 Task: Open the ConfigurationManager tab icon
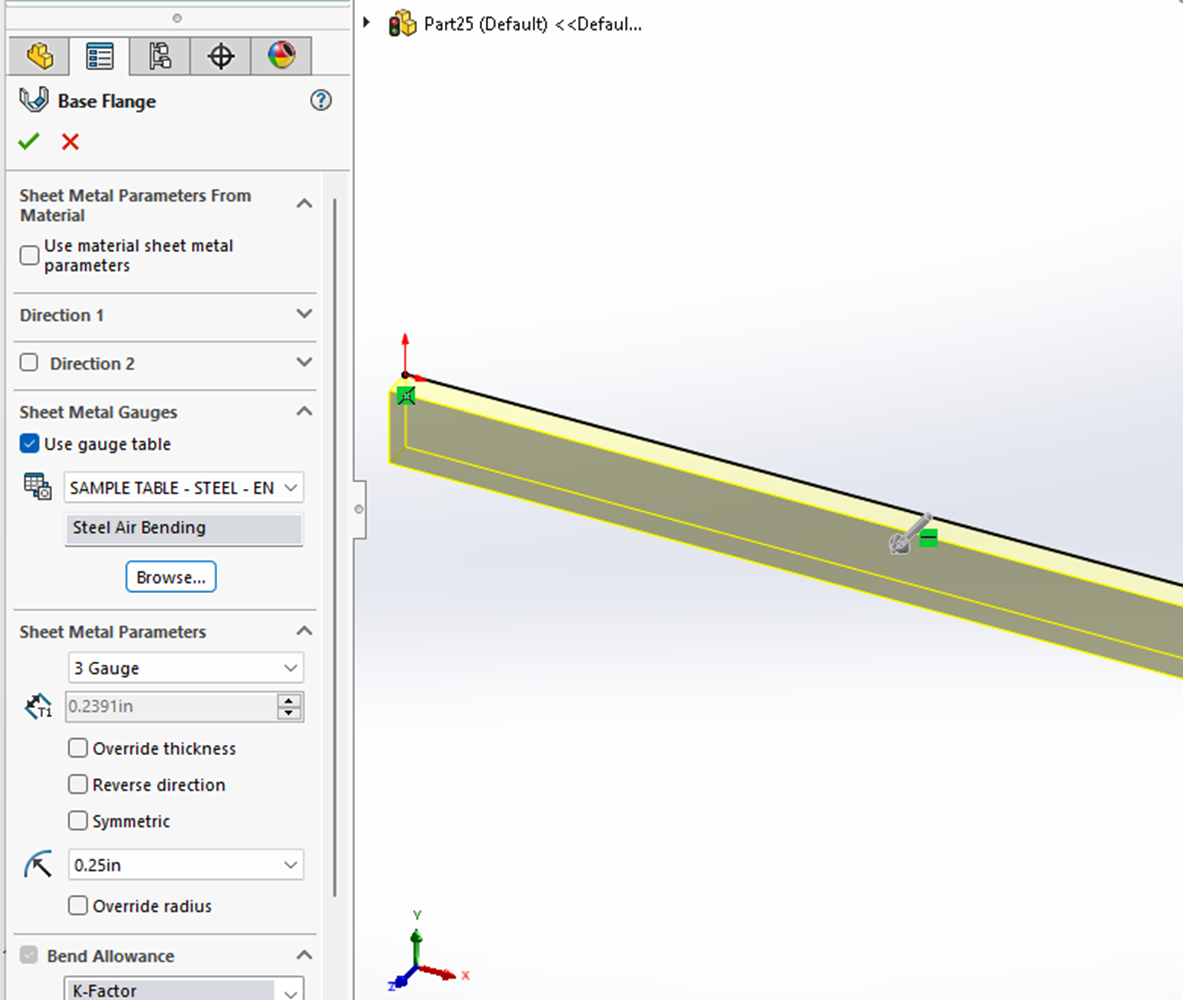point(158,56)
